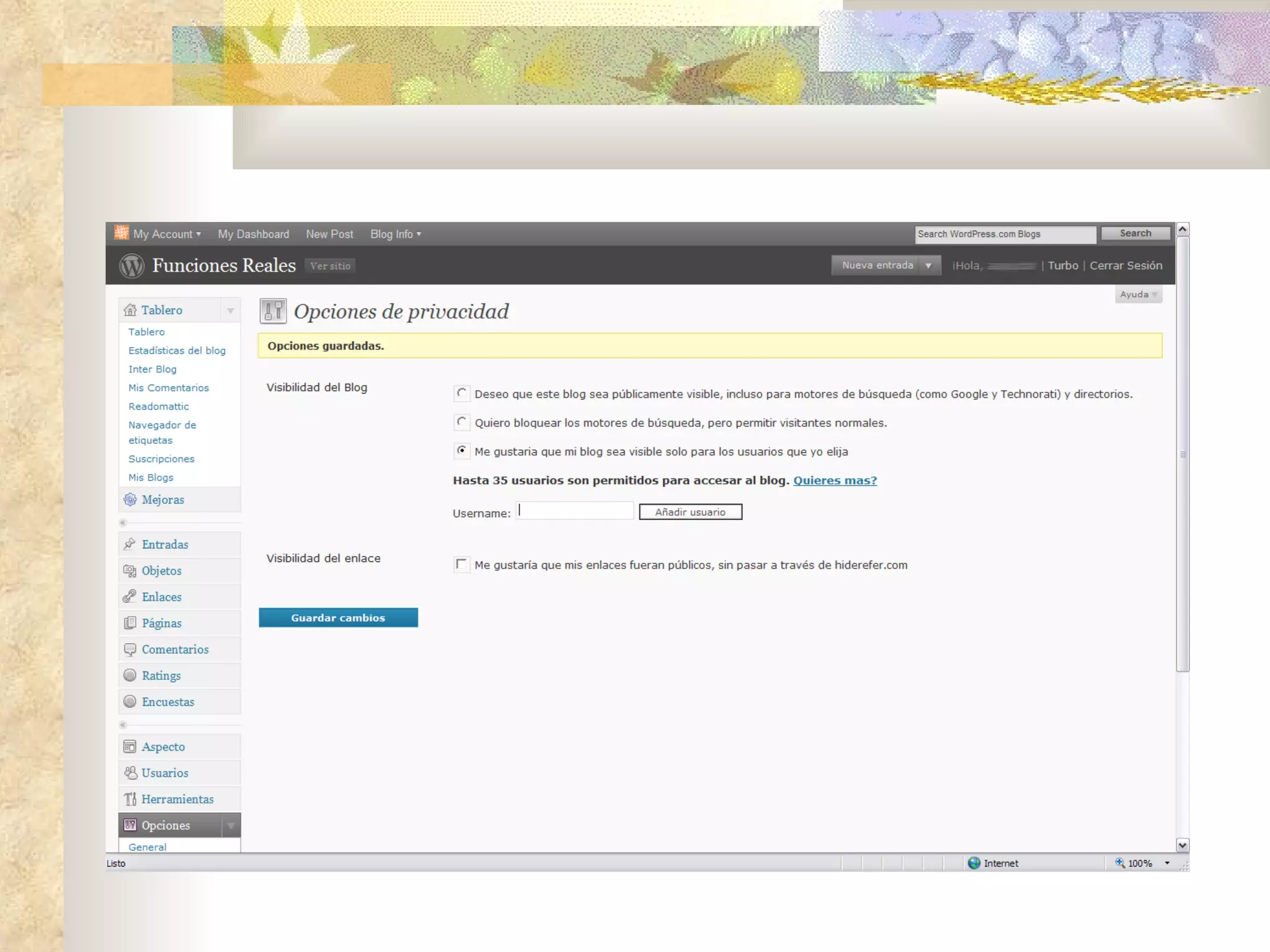Image resolution: width=1270 pixels, height=952 pixels.
Task: Collapse the Tablero menu arrow
Action: point(231,311)
